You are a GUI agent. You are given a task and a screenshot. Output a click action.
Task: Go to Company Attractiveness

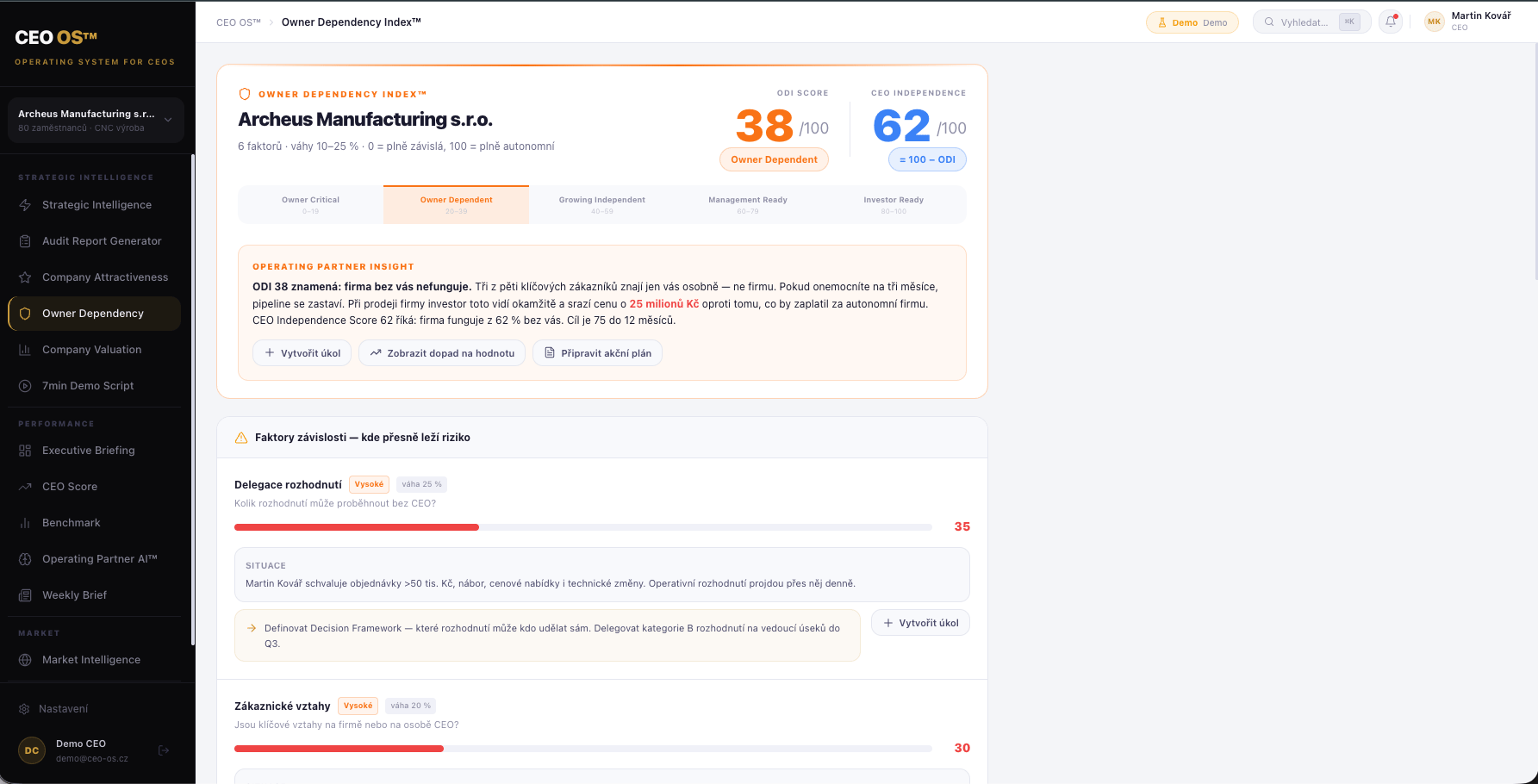[95, 277]
